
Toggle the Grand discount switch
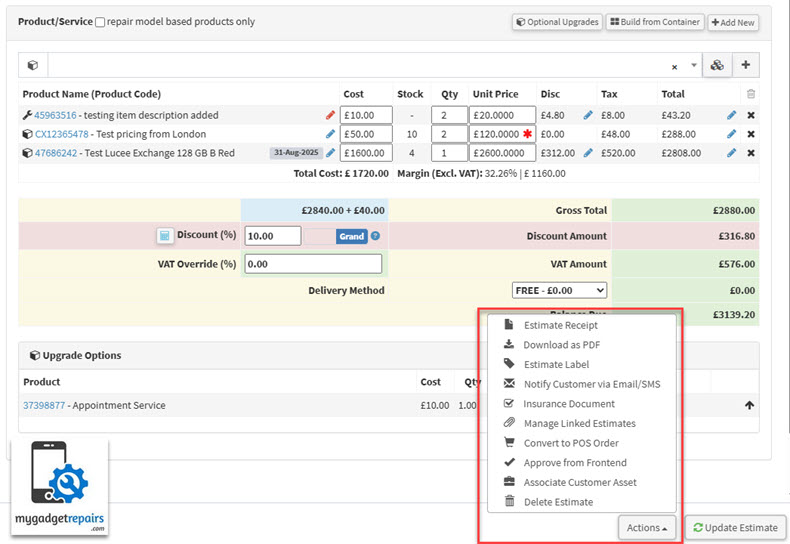[336, 236]
